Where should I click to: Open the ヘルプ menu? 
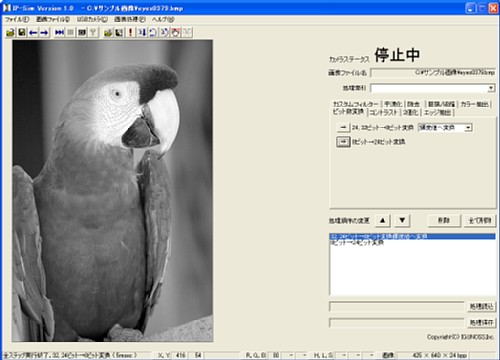coord(163,19)
